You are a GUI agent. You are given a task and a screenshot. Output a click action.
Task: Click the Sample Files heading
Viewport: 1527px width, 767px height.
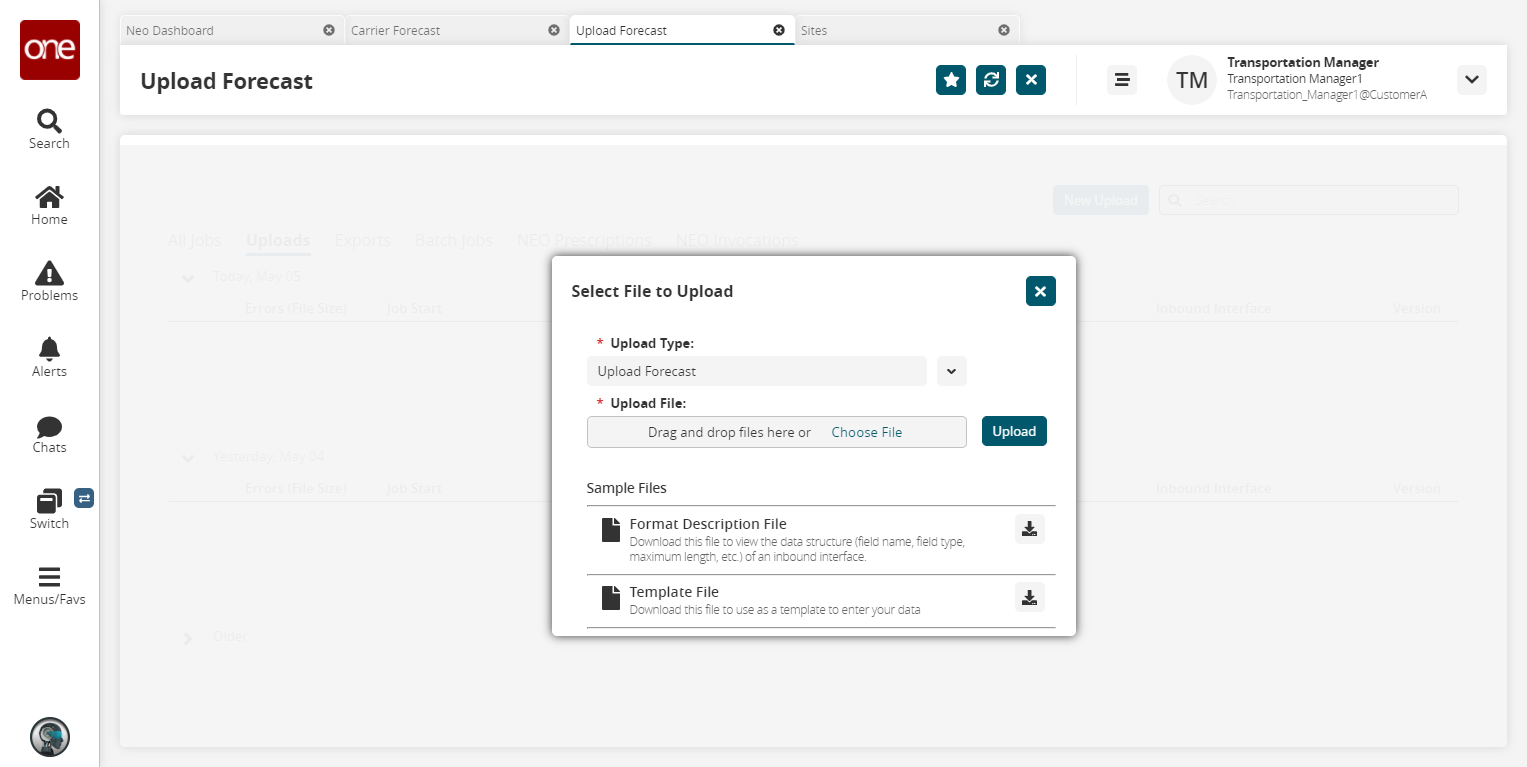pos(627,488)
